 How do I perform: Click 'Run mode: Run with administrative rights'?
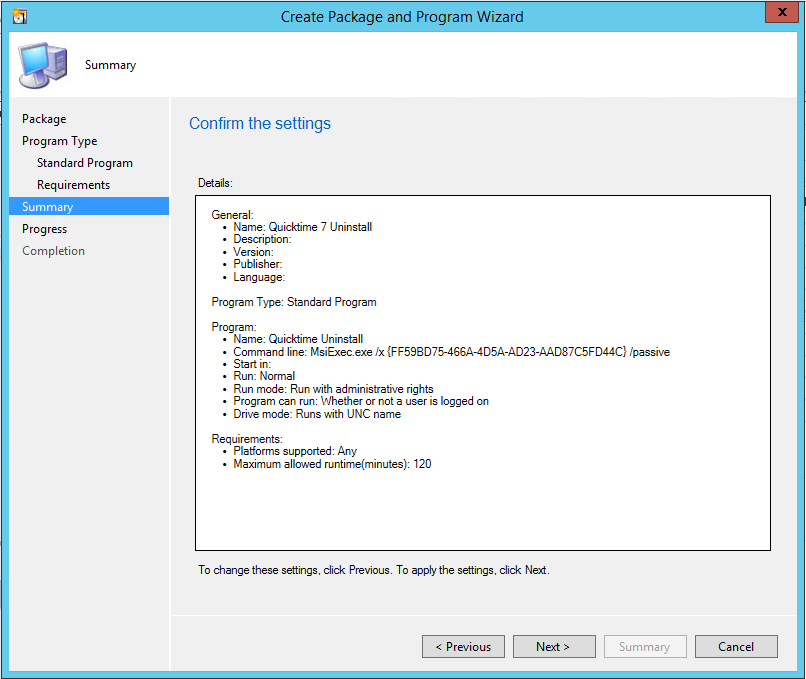[x=334, y=389]
